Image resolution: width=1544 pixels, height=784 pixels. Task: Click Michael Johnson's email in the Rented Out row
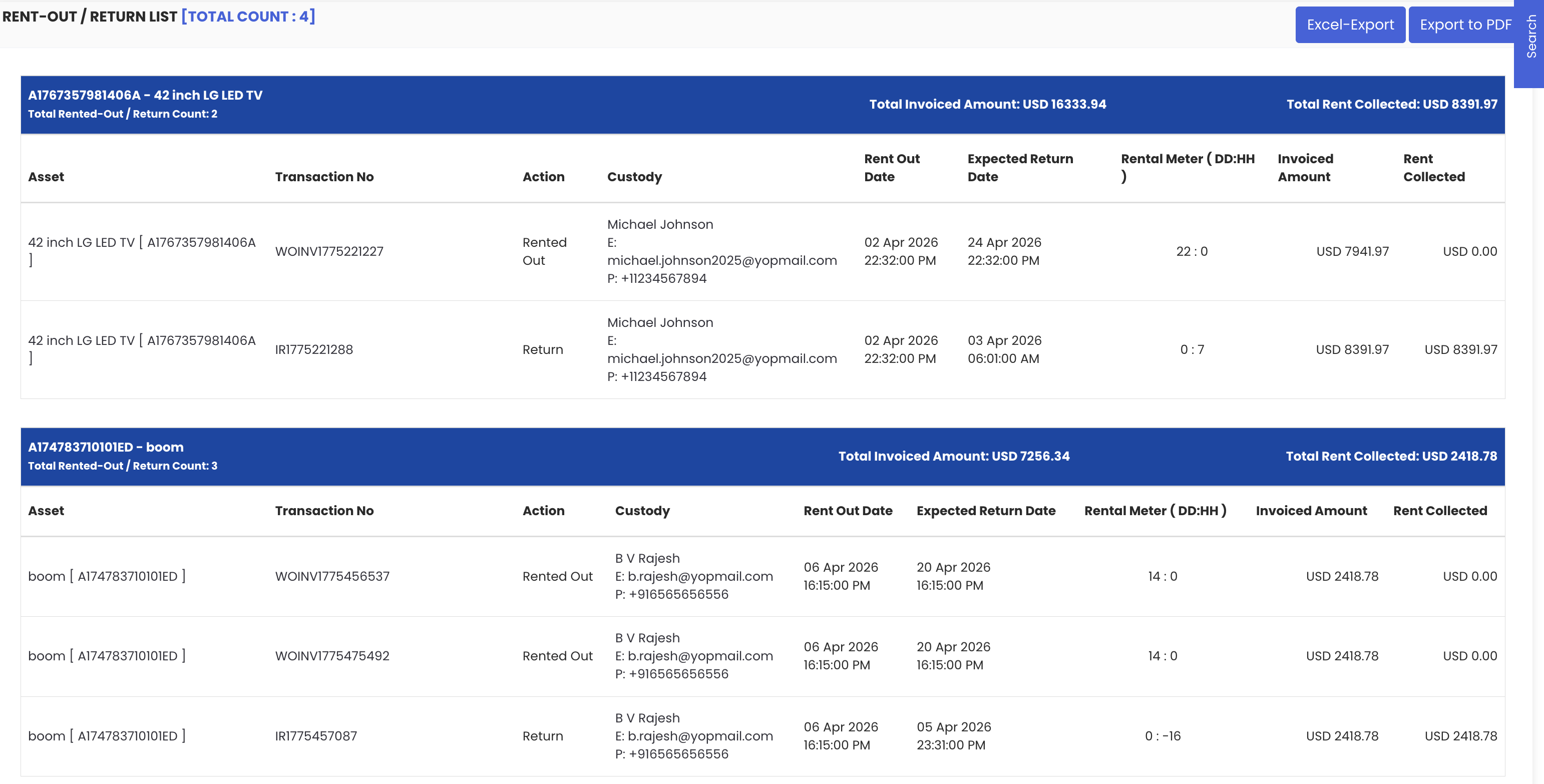pos(721,260)
